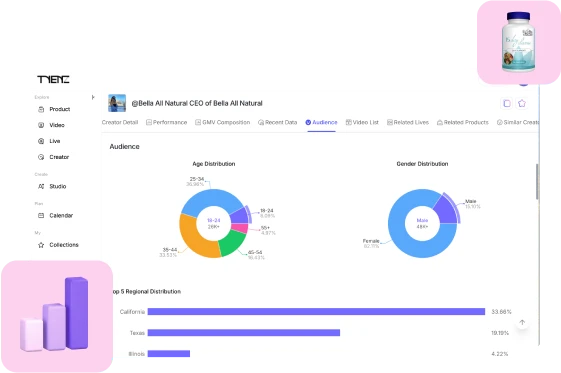Switch to the Performance tab
The width and height of the screenshot is (561, 373).
[166, 122]
